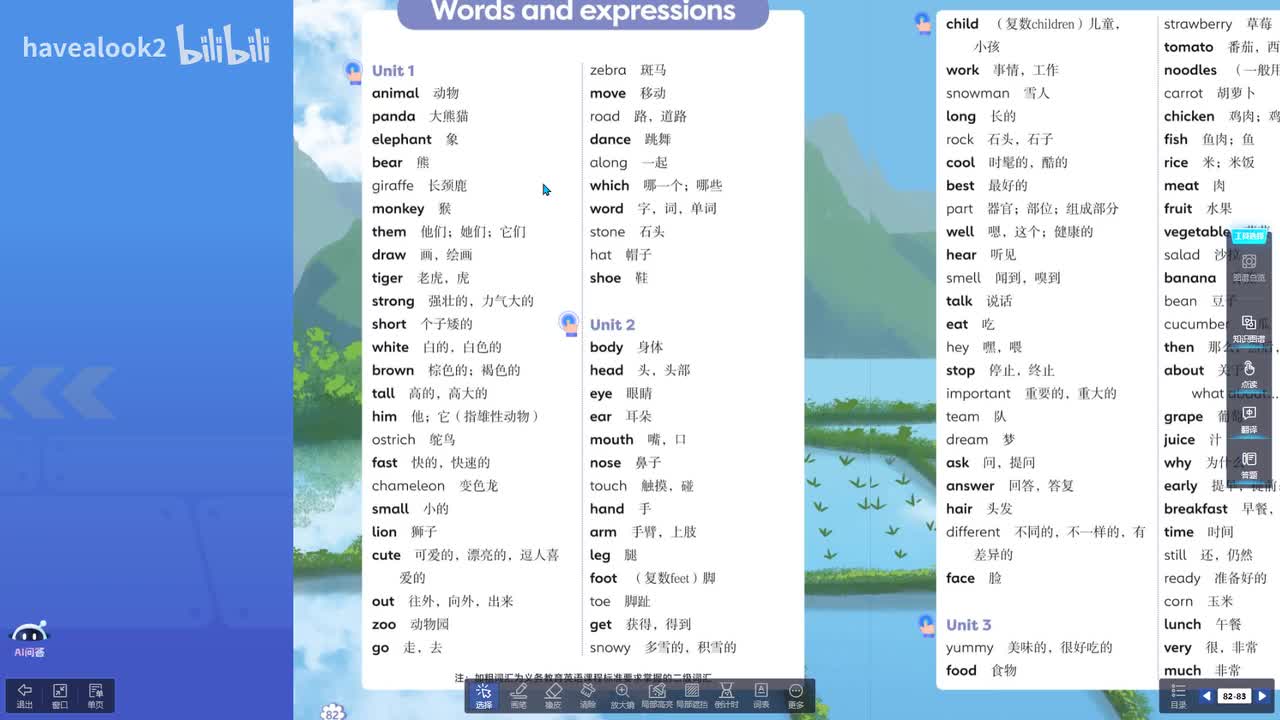
Task: Go to the next page arrow
Action: [x=1262, y=696]
